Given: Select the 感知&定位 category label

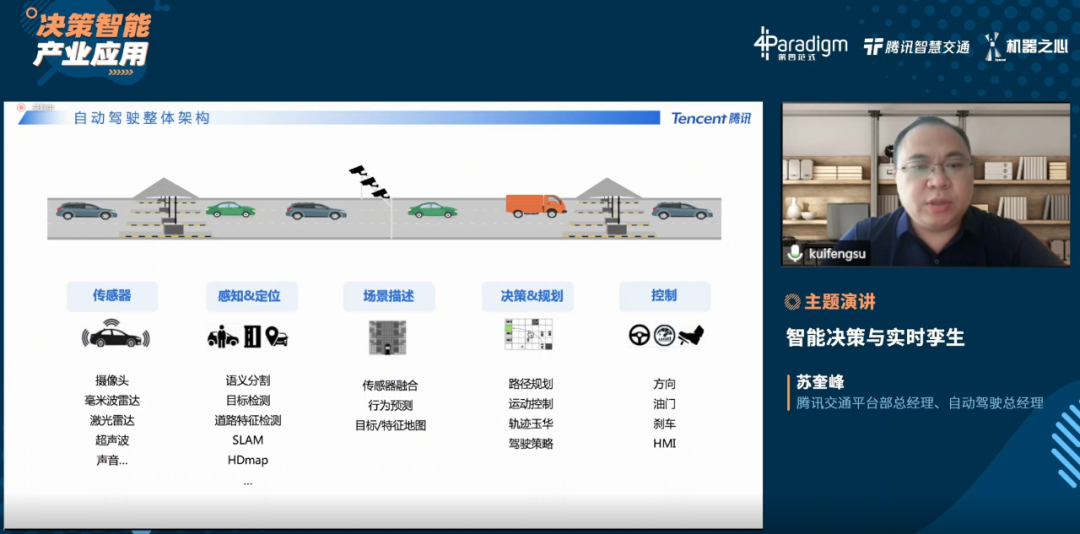Looking at the screenshot, I should tap(251, 296).
